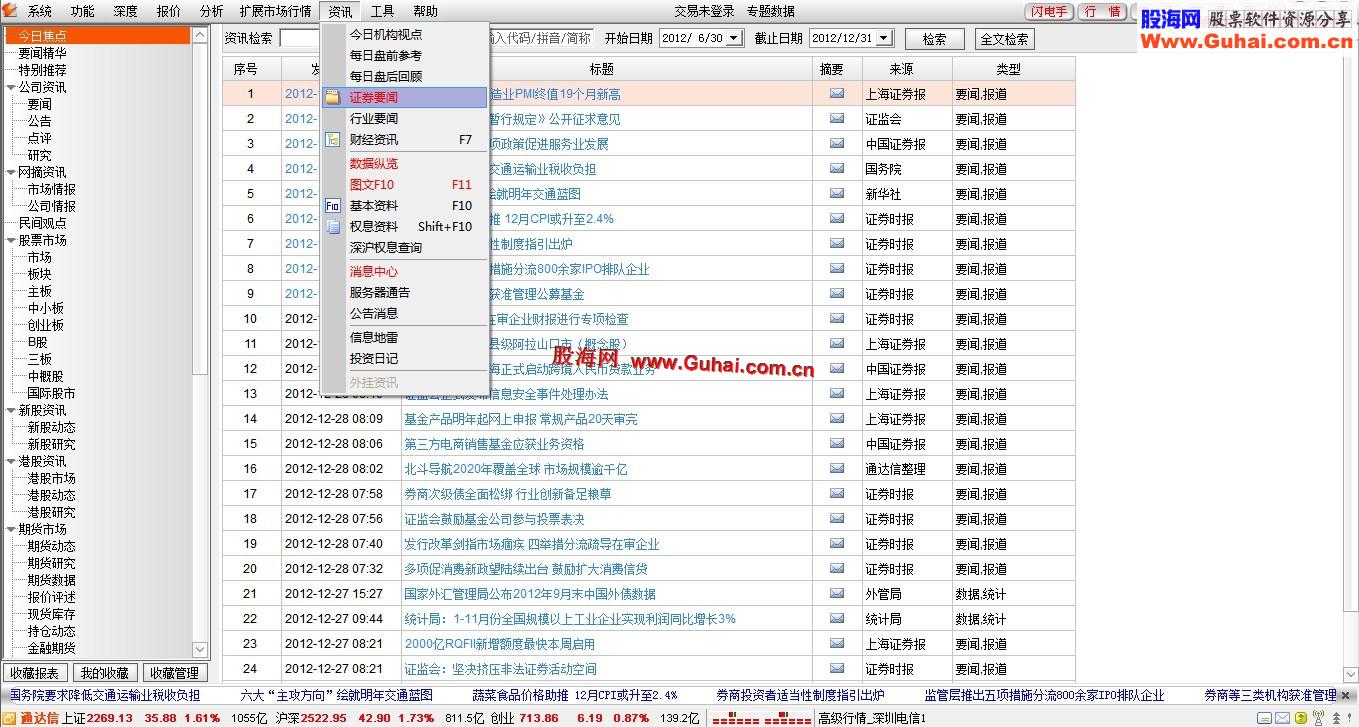Collapse the 港股资讯 tree node
The height and width of the screenshot is (727, 1359).
tap(11, 461)
